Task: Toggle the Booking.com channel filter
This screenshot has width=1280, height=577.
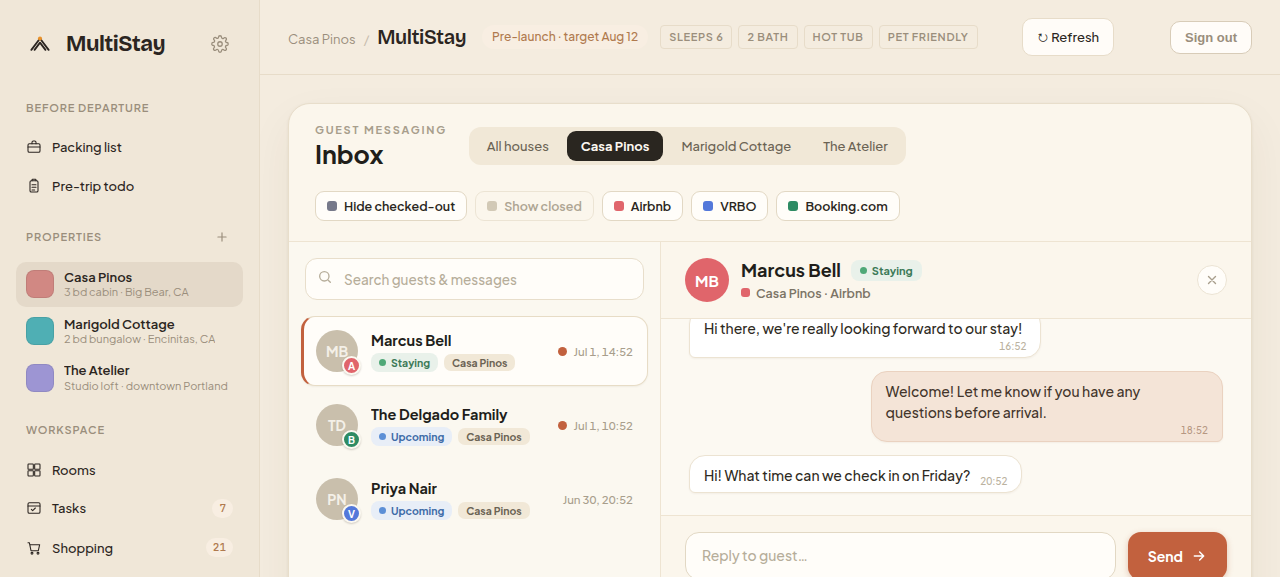Action: [838, 206]
